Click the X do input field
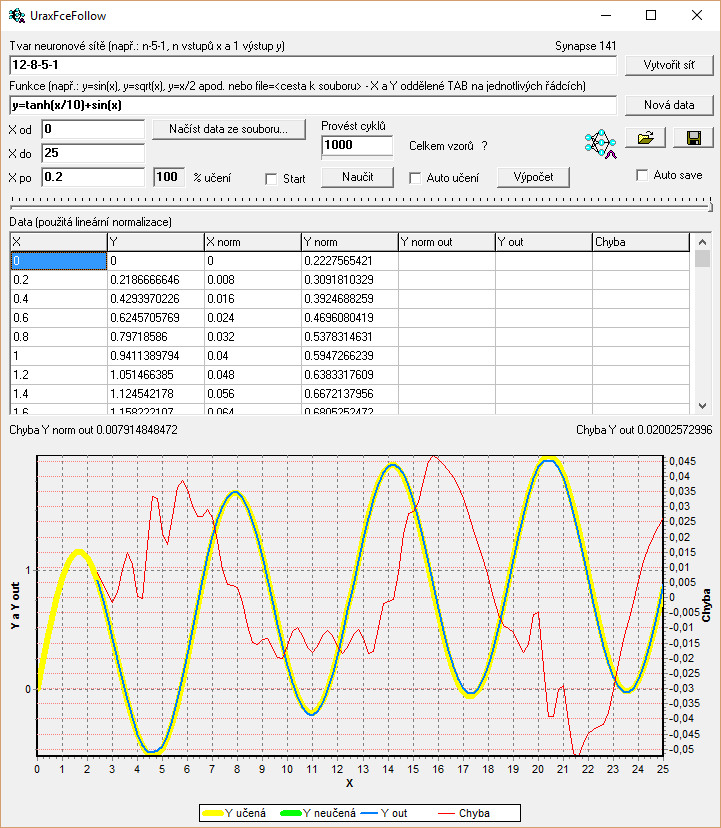The height and width of the screenshot is (828, 721). tap(93, 153)
